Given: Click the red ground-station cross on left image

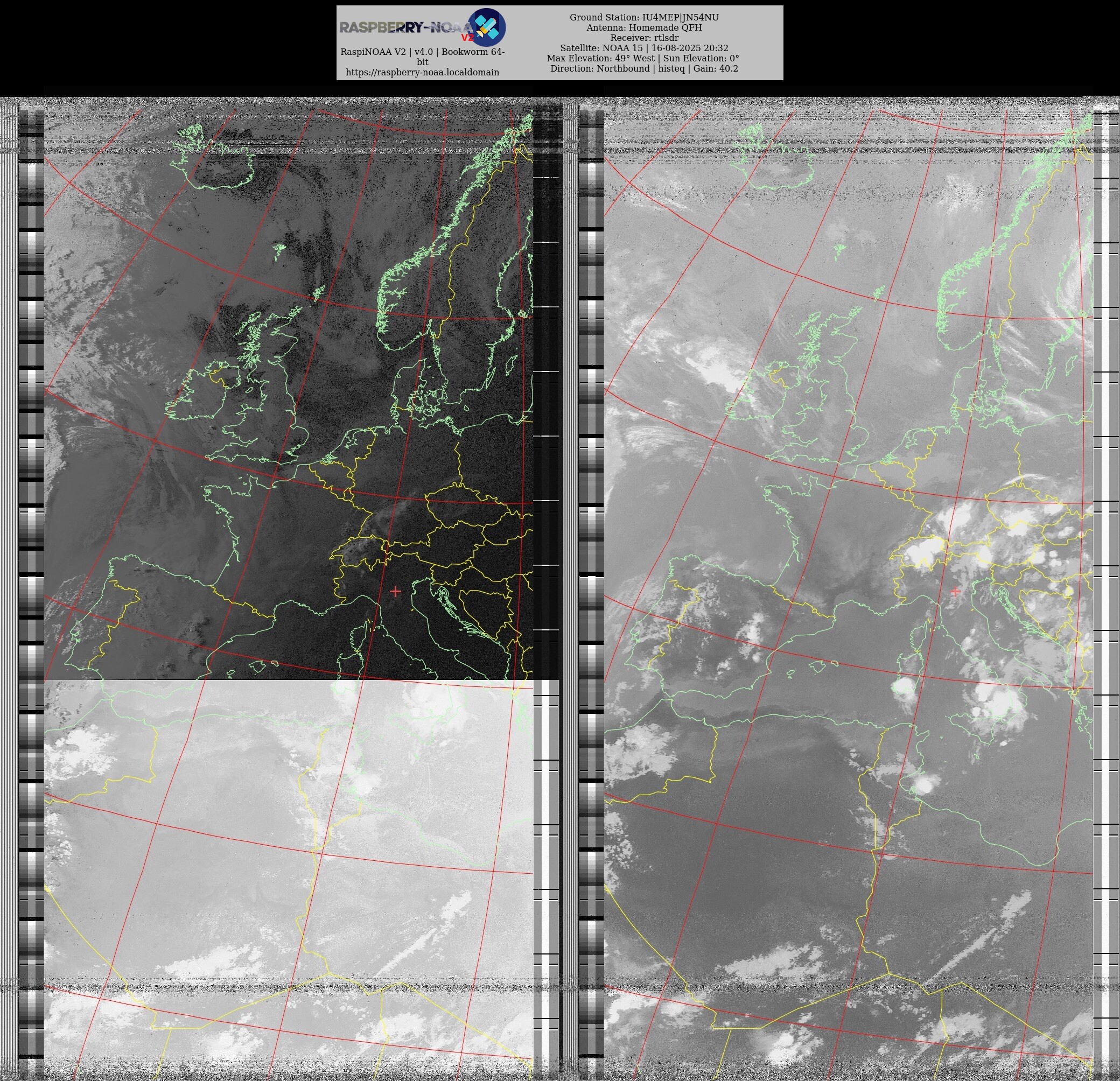Looking at the screenshot, I should point(395,591).
